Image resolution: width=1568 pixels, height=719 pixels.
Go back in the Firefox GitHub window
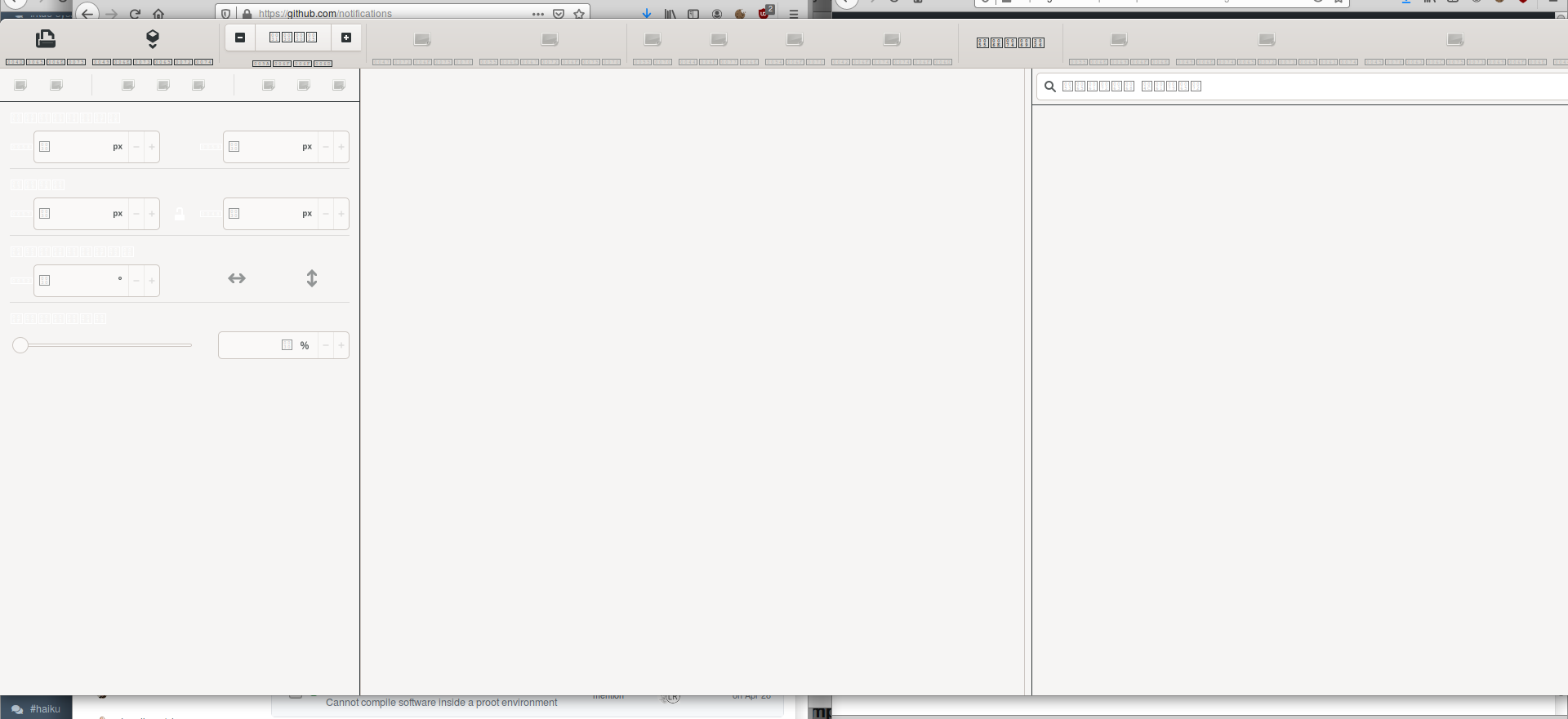87,13
